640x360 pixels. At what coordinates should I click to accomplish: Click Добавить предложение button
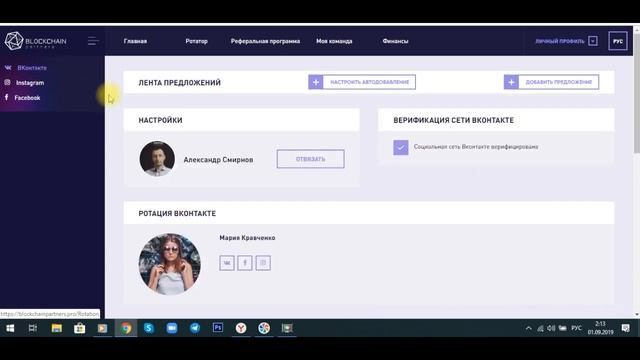tap(551, 82)
